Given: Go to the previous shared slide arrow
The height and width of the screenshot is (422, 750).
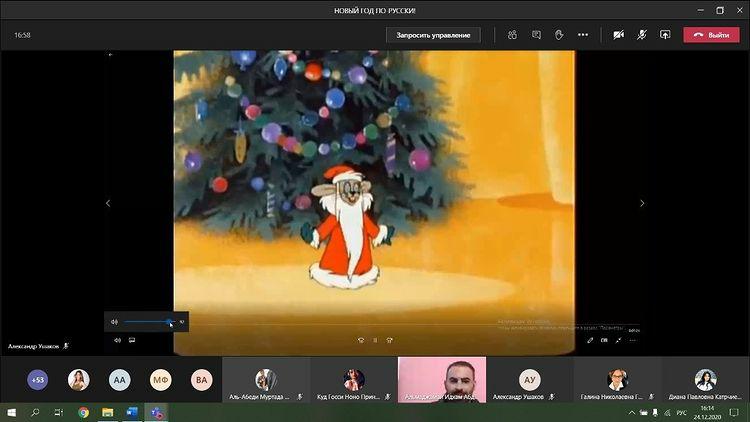Looking at the screenshot, I should [x=108, y=203].
